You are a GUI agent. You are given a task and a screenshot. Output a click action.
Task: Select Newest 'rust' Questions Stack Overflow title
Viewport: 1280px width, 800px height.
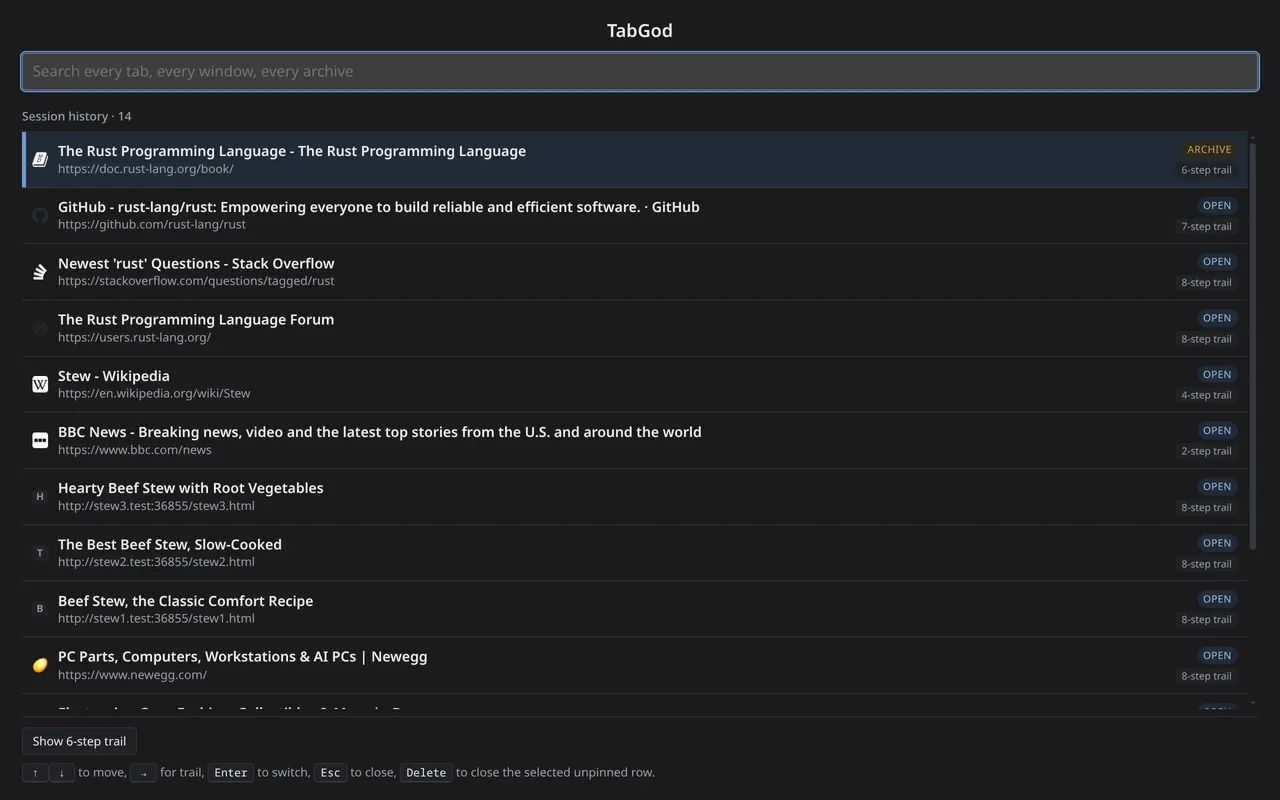click(196, 263)
